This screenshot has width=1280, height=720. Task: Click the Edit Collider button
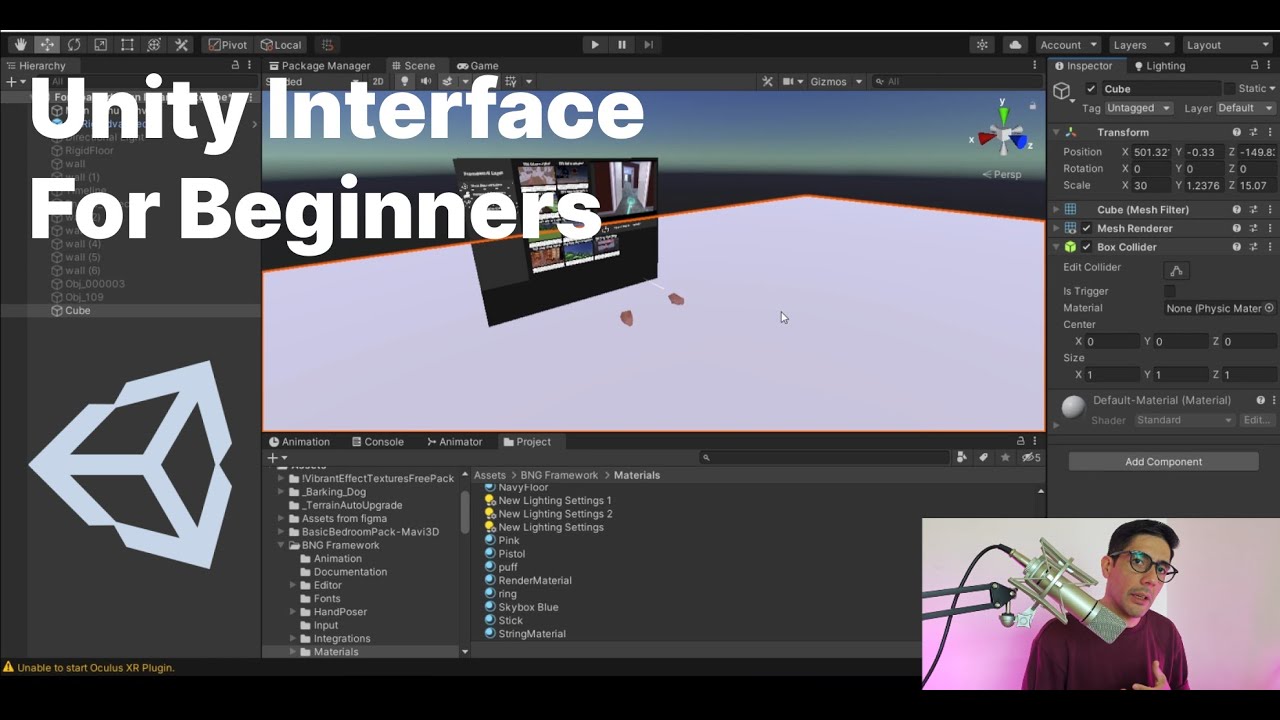click(1176, 270)
